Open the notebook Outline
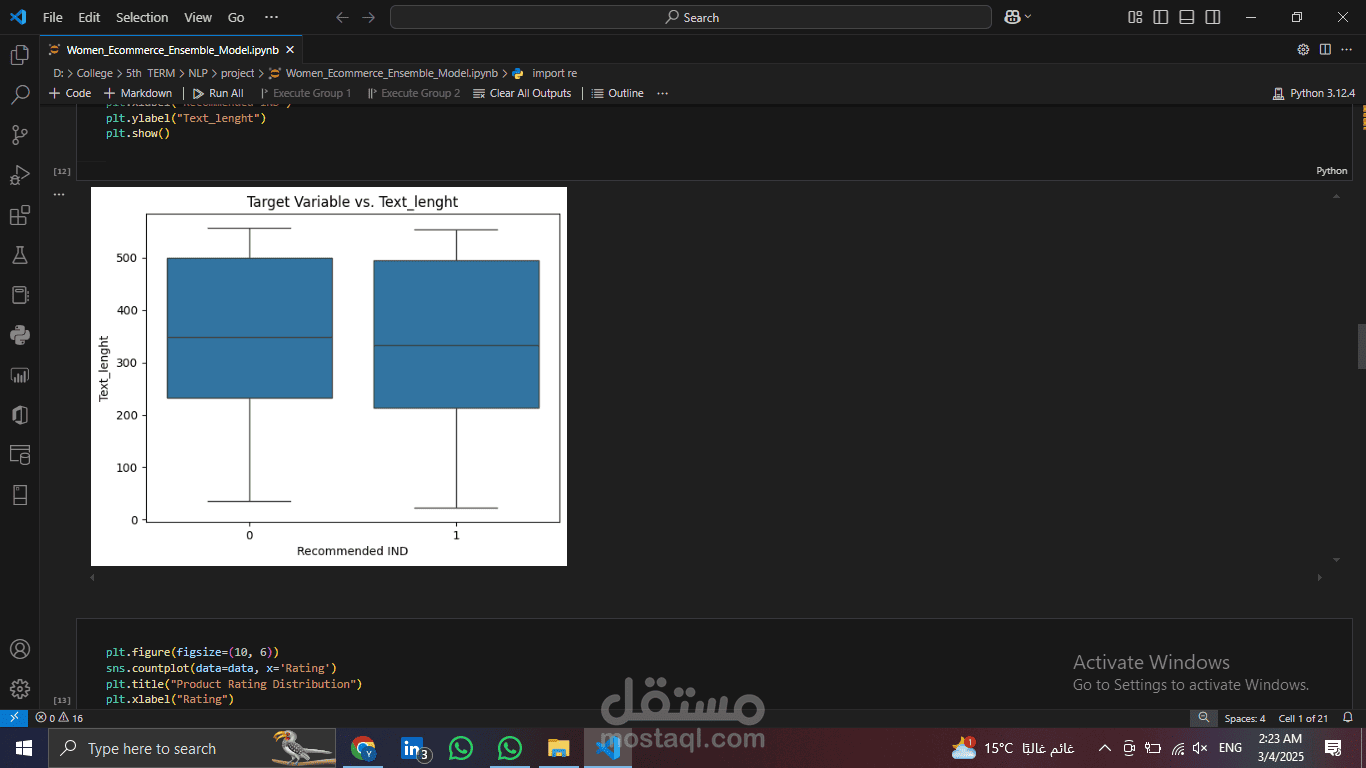Image resolution: width=1366 pixels, height=768 pixels. (x=618, y=93)
